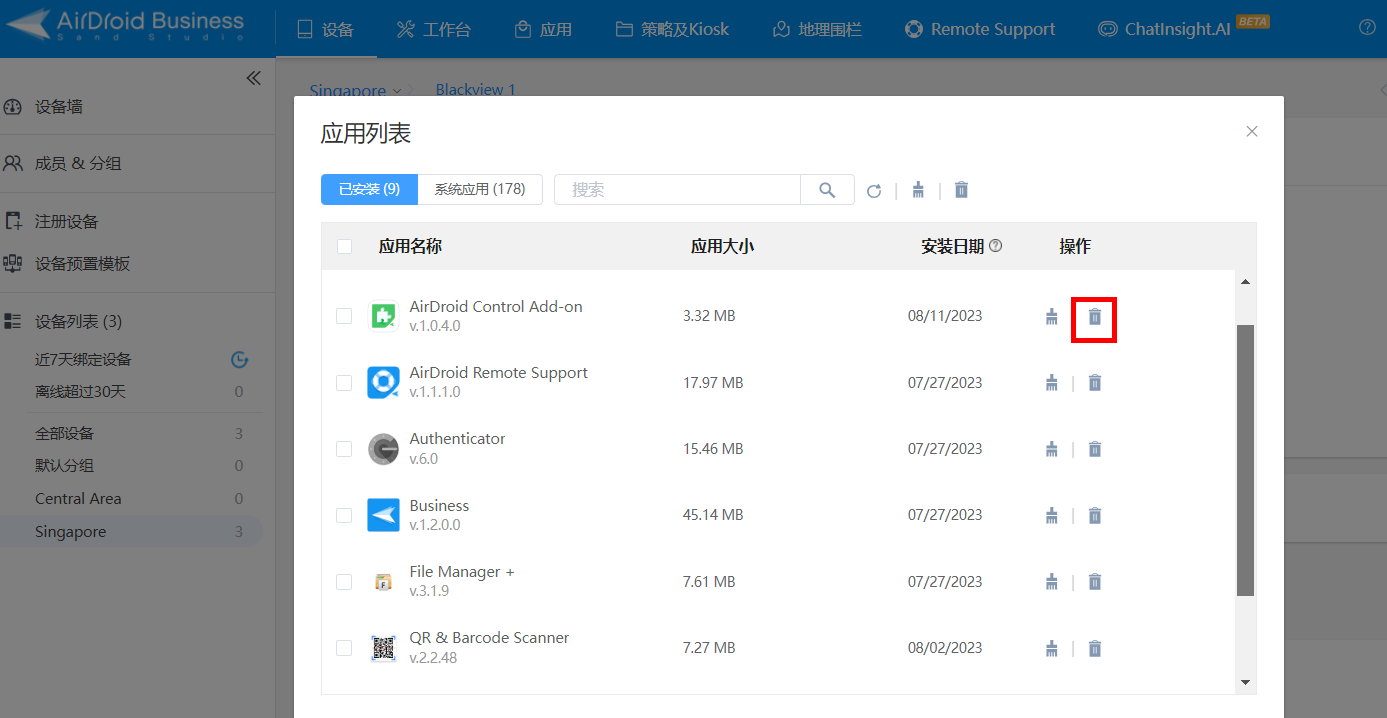Click the AirDroid Control Add-on app icon

tap(383, 316)
